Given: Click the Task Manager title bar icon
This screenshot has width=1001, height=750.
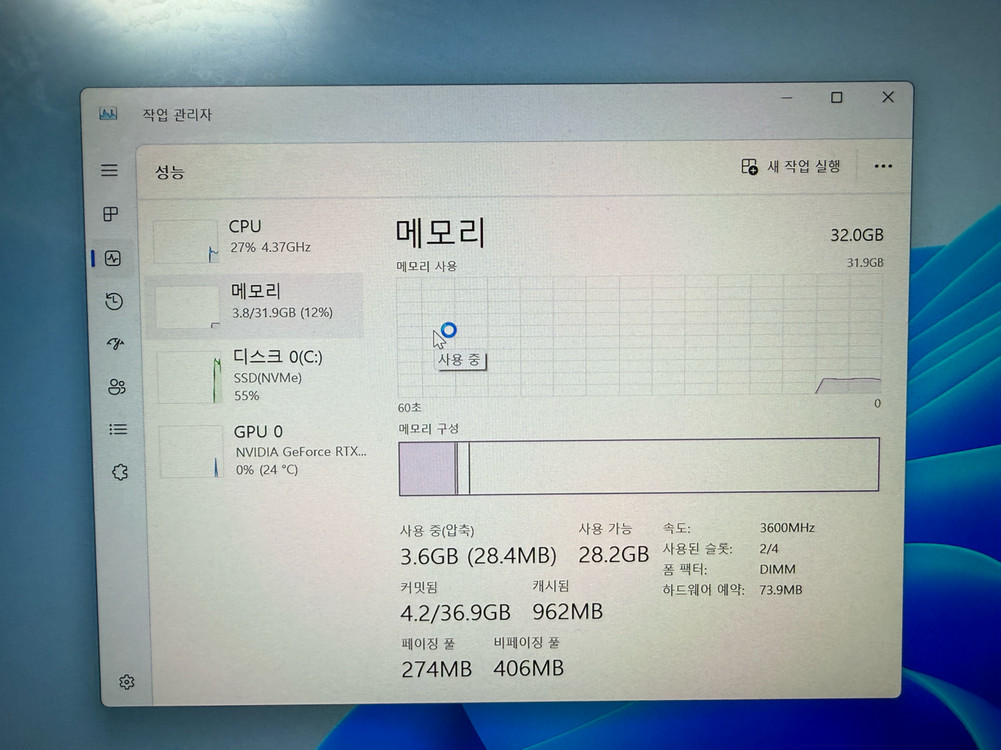Looking at the screenshot, I should point(107,115).
